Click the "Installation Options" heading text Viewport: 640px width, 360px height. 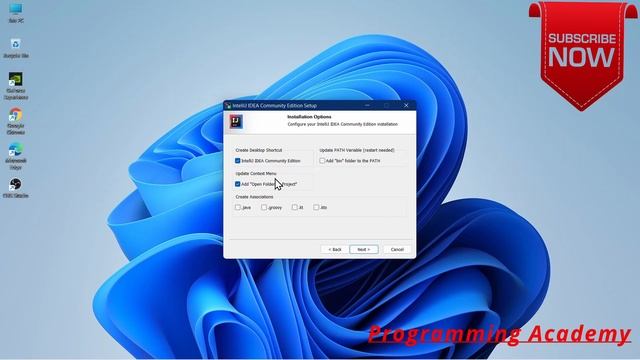[309, 117]
